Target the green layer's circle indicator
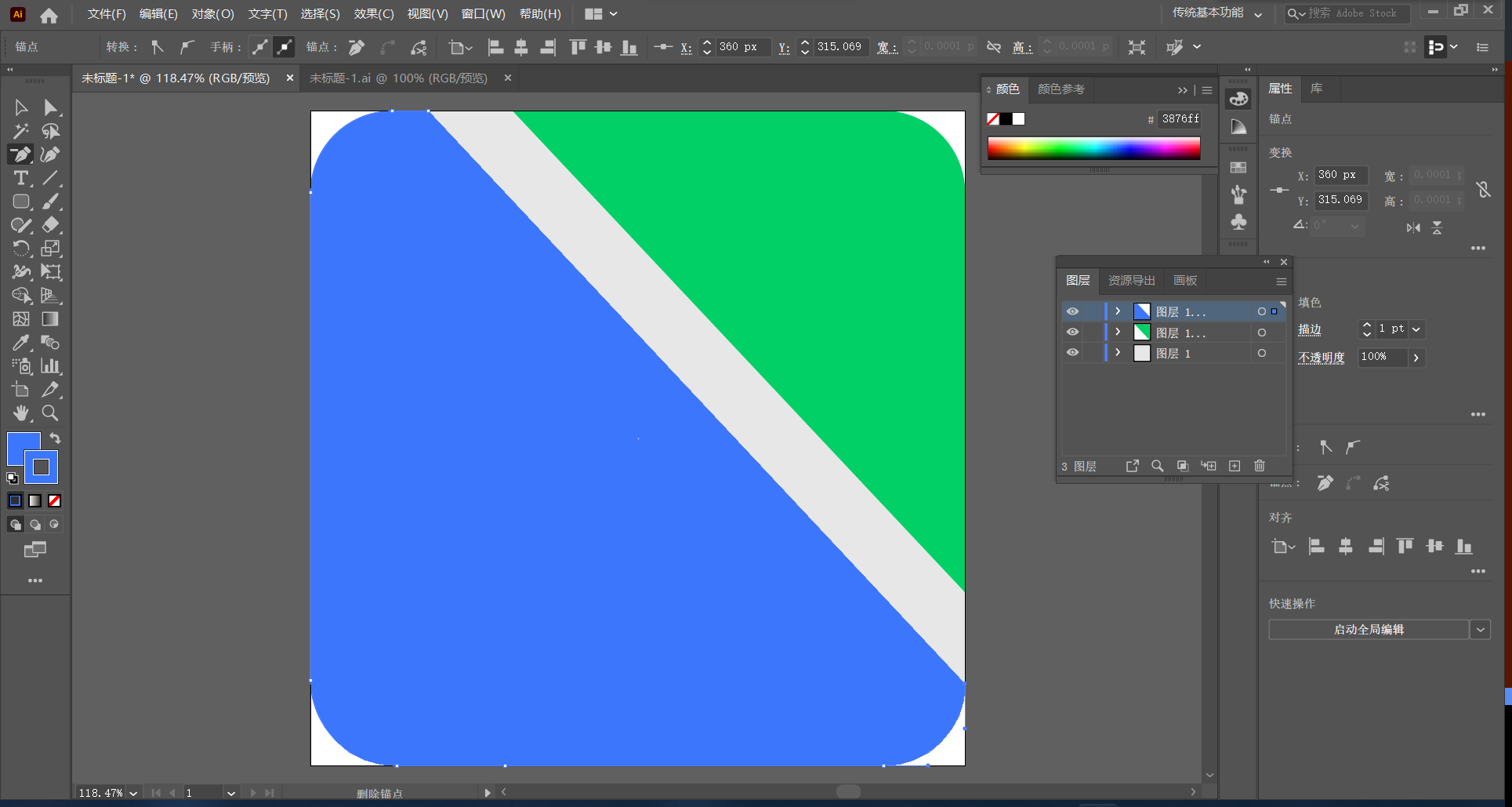The height and width of the screenshot is (807, 1512). pos(1261,333)
